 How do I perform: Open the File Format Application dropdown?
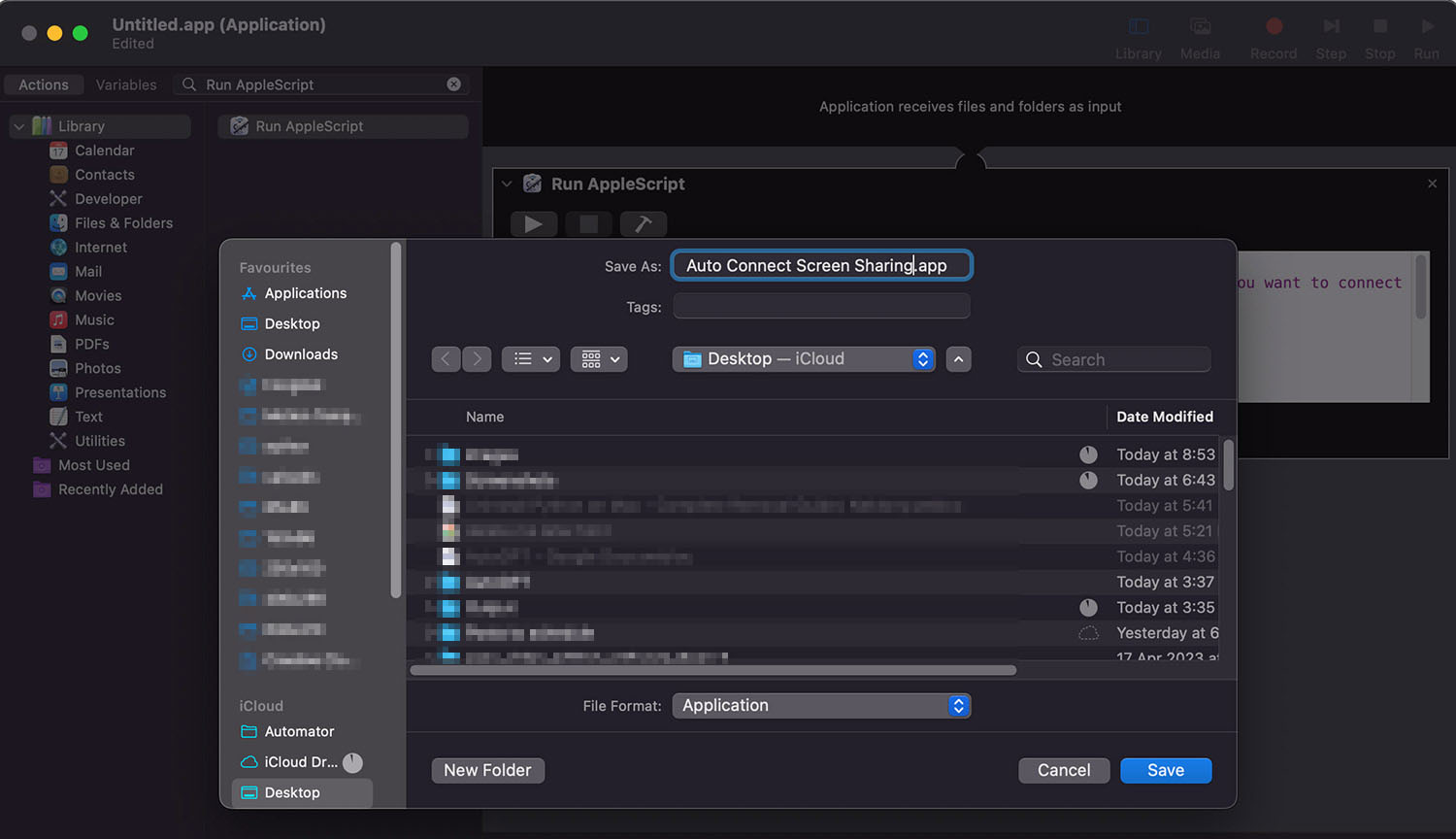tap(821, 706)
